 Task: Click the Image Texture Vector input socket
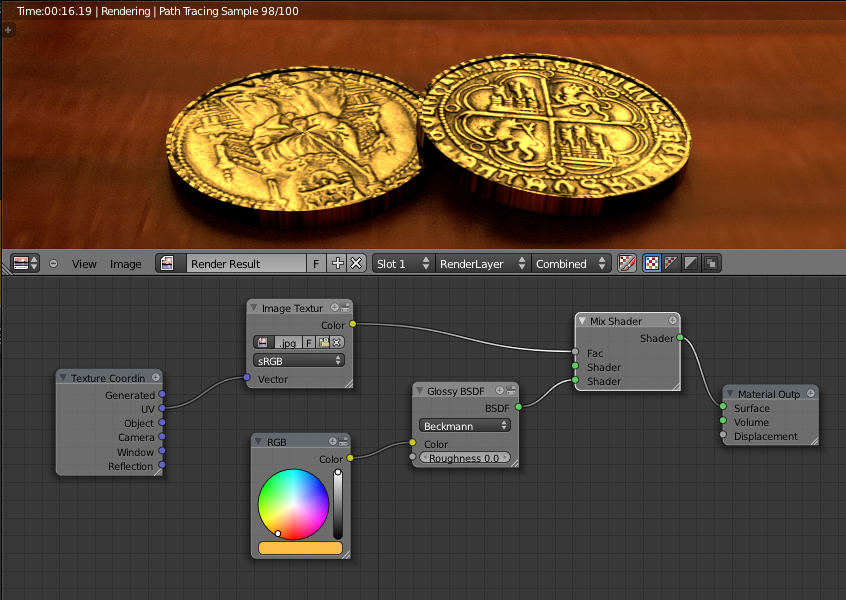[x=247, y=378]
